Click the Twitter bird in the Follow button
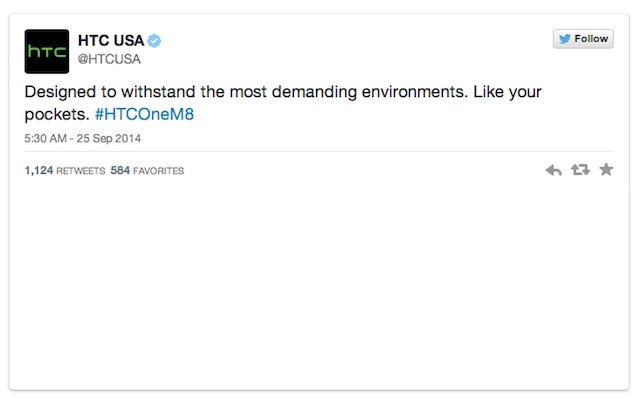640x401 pixels. point(565,39)
